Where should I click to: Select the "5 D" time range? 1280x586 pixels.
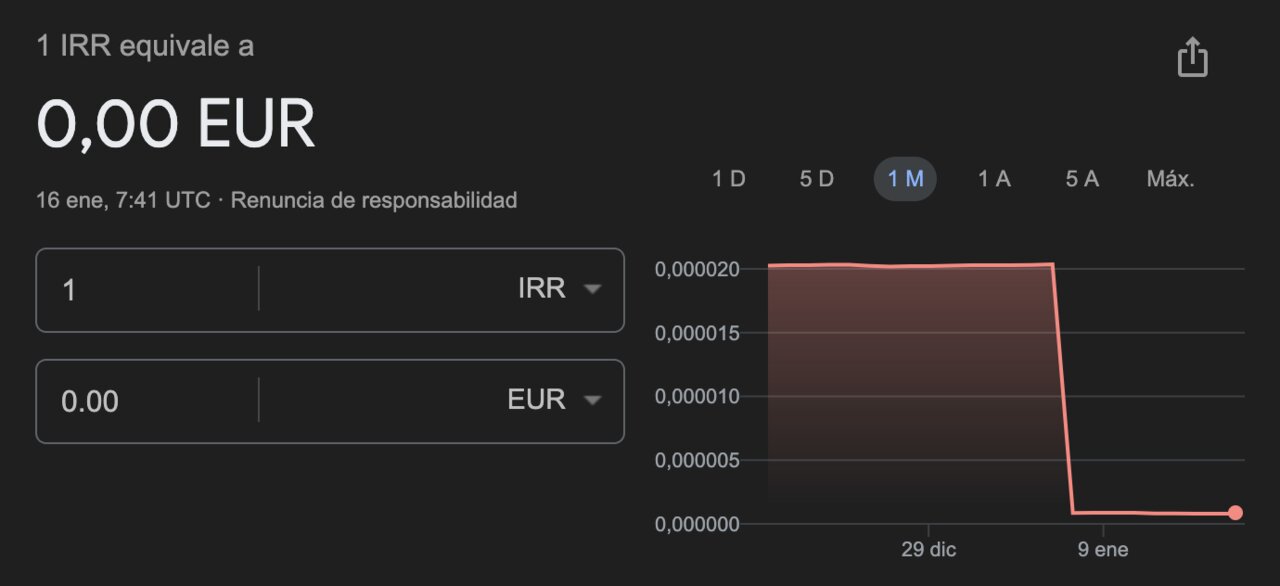tap(815, 178)
